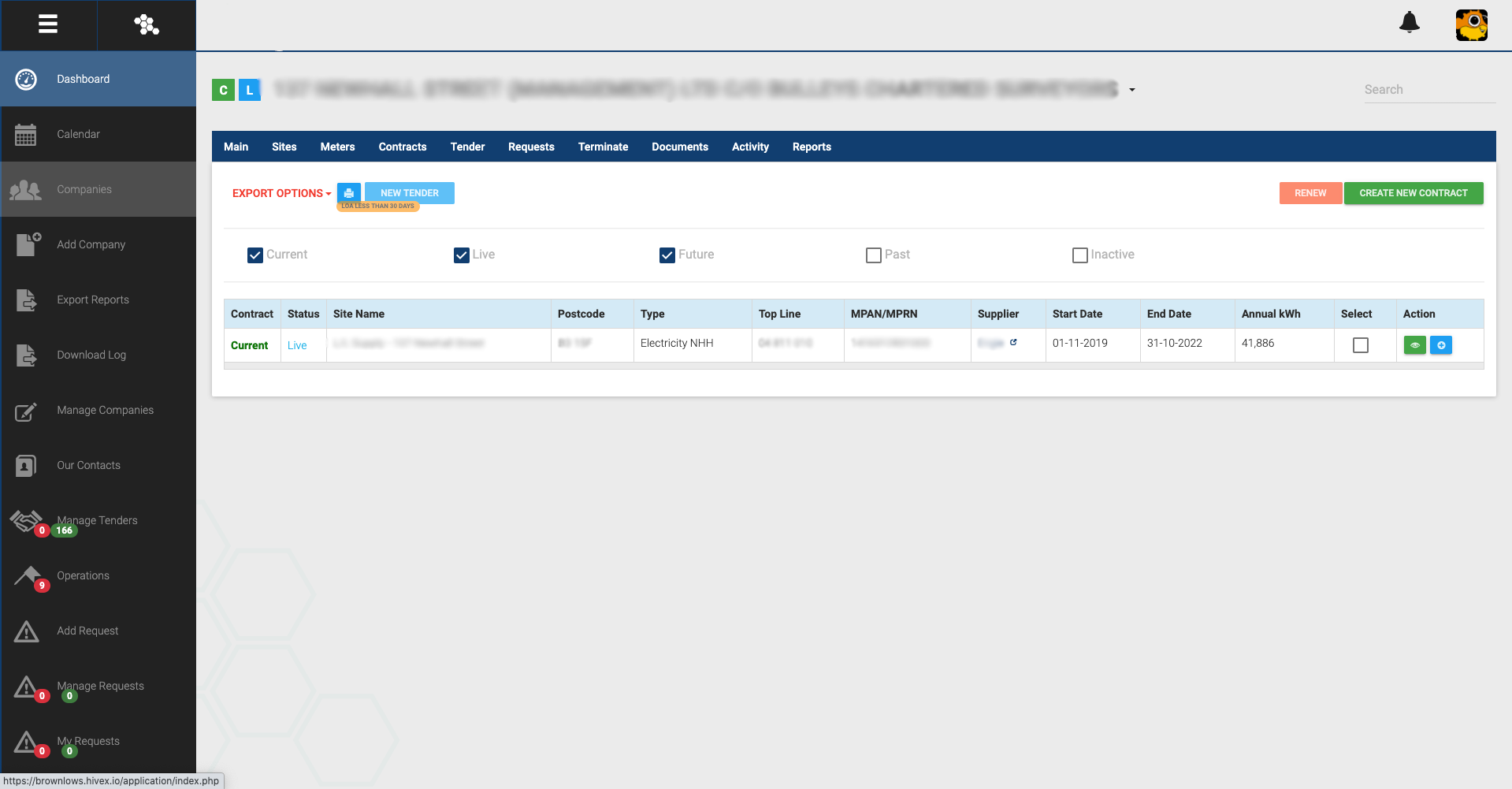
Task: Tick the Select checkbox in contract row
Action: tap(1360, 345)
